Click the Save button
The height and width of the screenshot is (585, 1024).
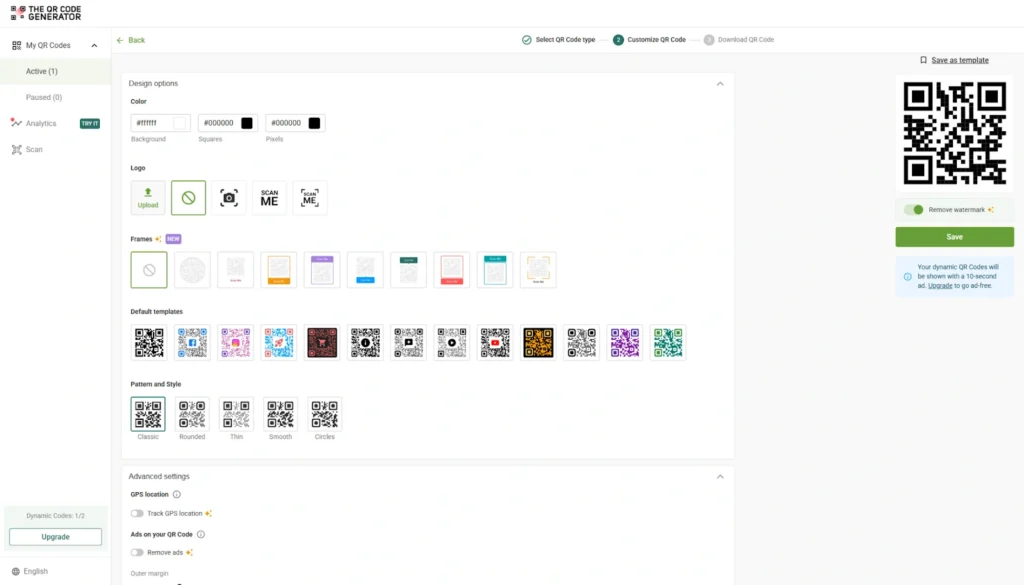[x=954, y=236]
